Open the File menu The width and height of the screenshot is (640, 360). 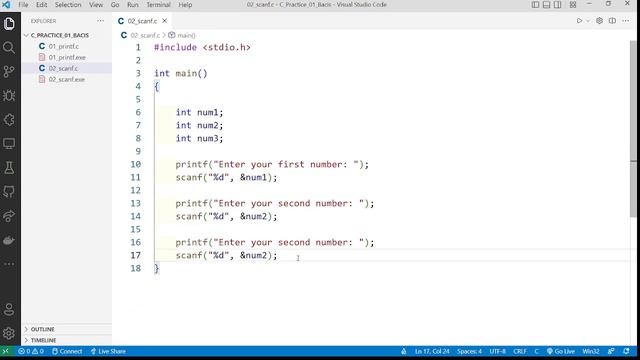coord(23,5)
